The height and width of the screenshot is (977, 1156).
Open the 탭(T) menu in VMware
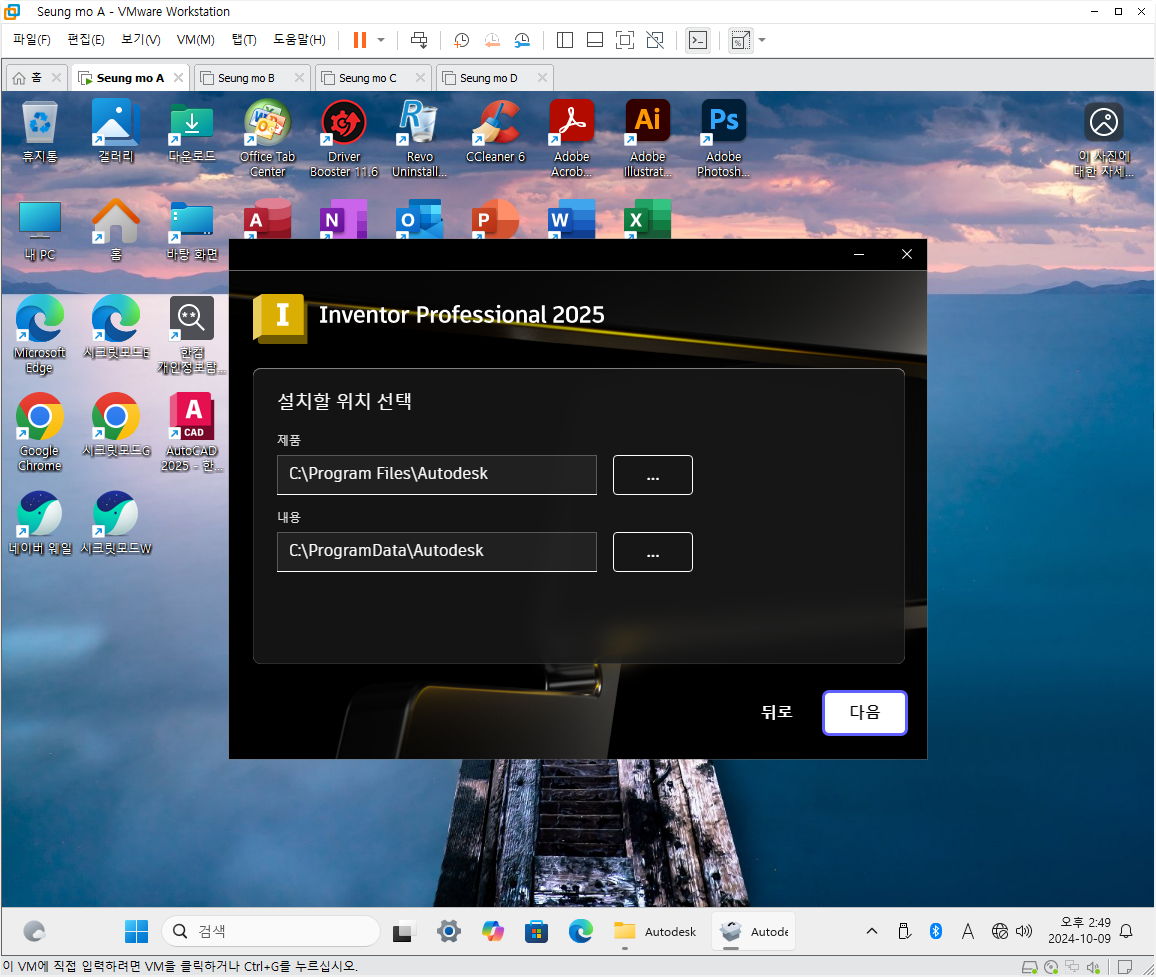point(244,40)
